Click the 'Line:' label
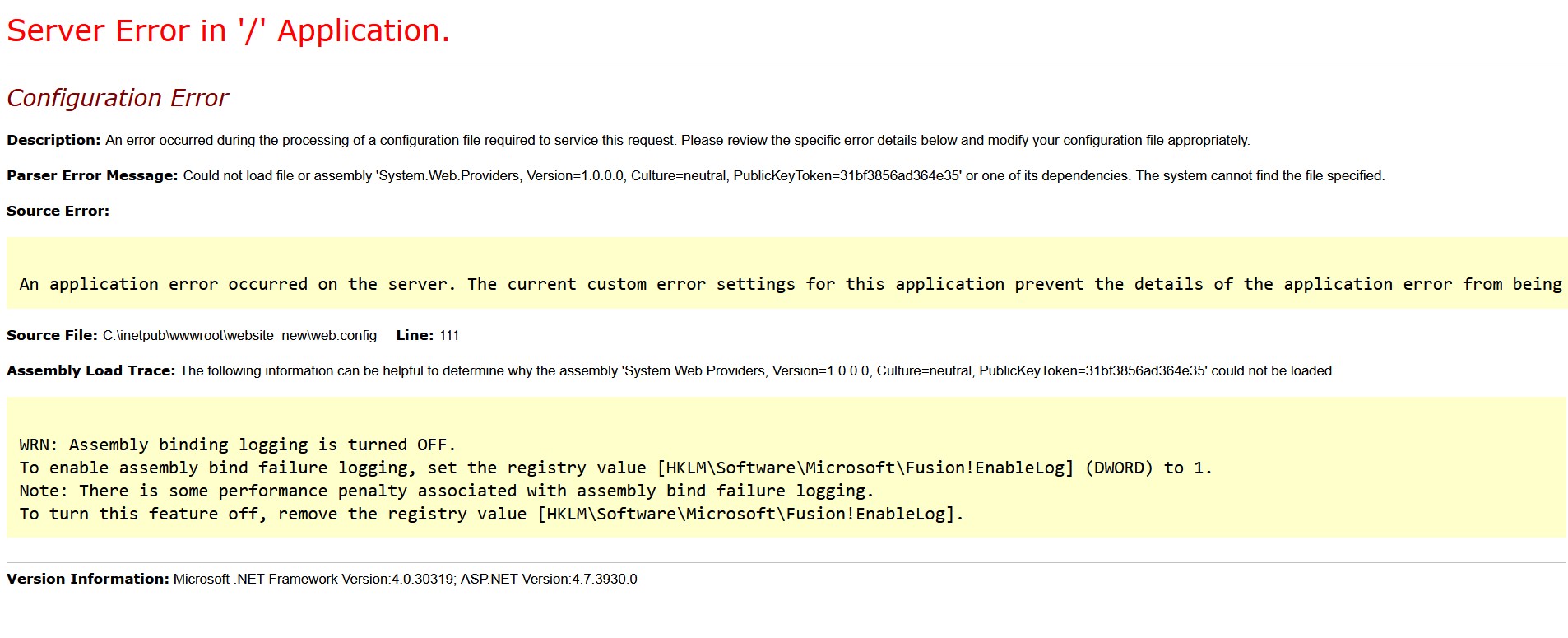 415,336
